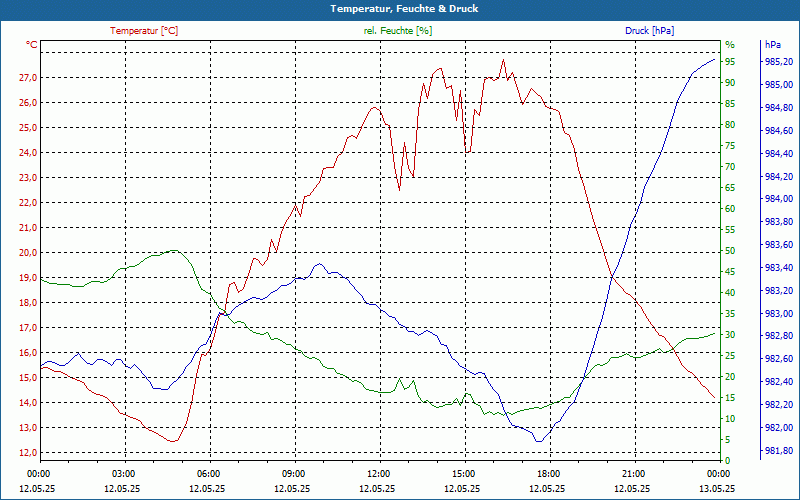Screen dimensions: 800x500
Task: Click the 984,20 pressure axis value
Action: click(x=779, y=177)
